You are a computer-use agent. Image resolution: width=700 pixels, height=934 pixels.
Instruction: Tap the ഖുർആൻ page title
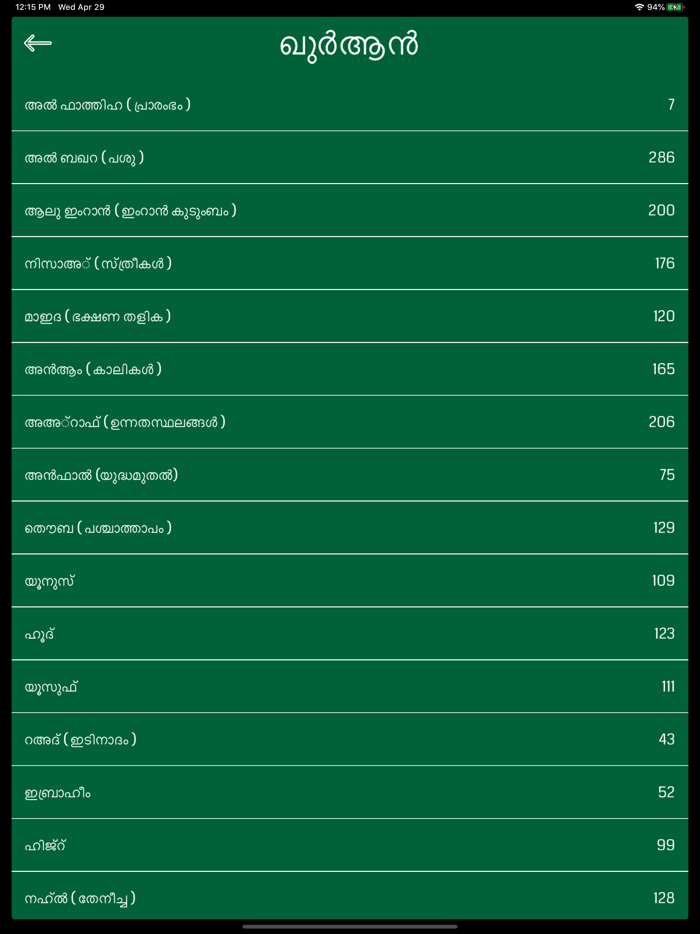pyautogui.click(x=349, y=45)
